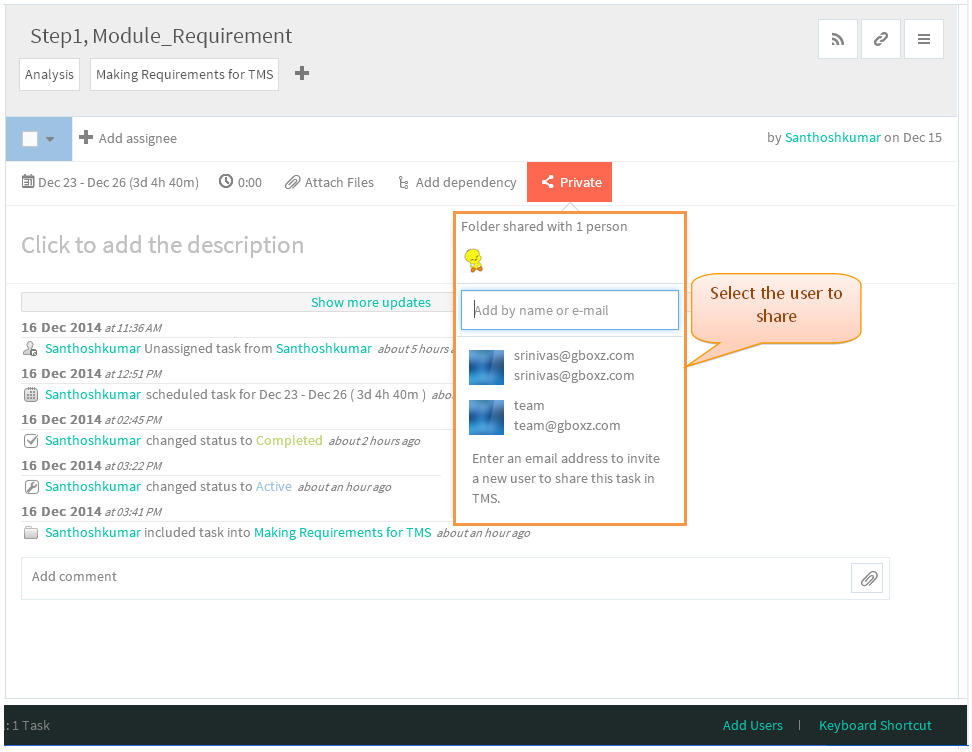Click the folder icon in included task entry
The width and height of the screenshot is (972, 752).
pyautogui.click(x=31, y=533)
